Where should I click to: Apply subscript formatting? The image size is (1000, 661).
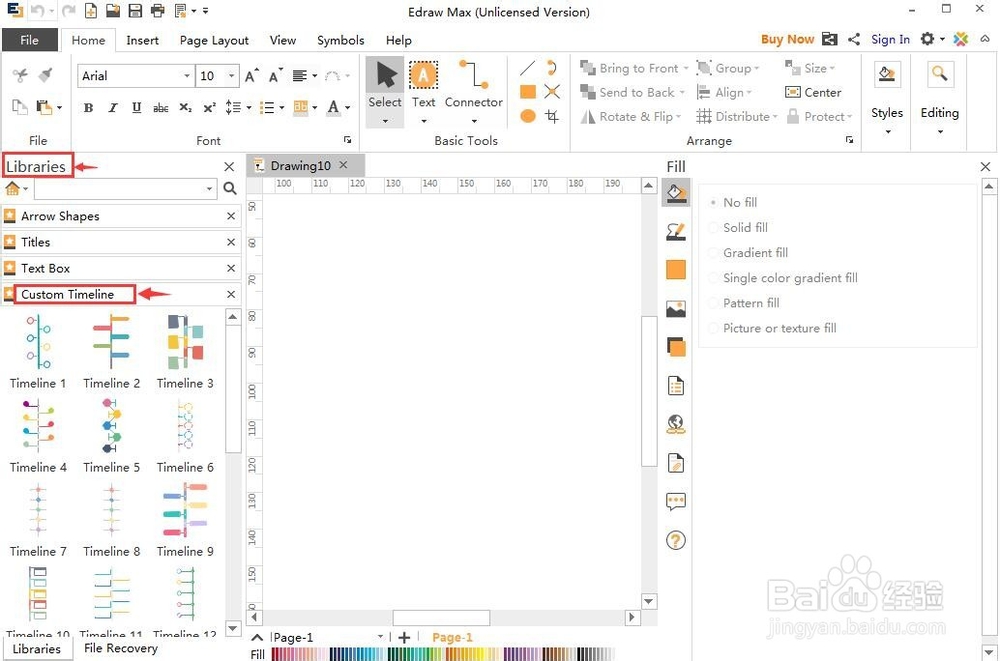click(185, 108)
